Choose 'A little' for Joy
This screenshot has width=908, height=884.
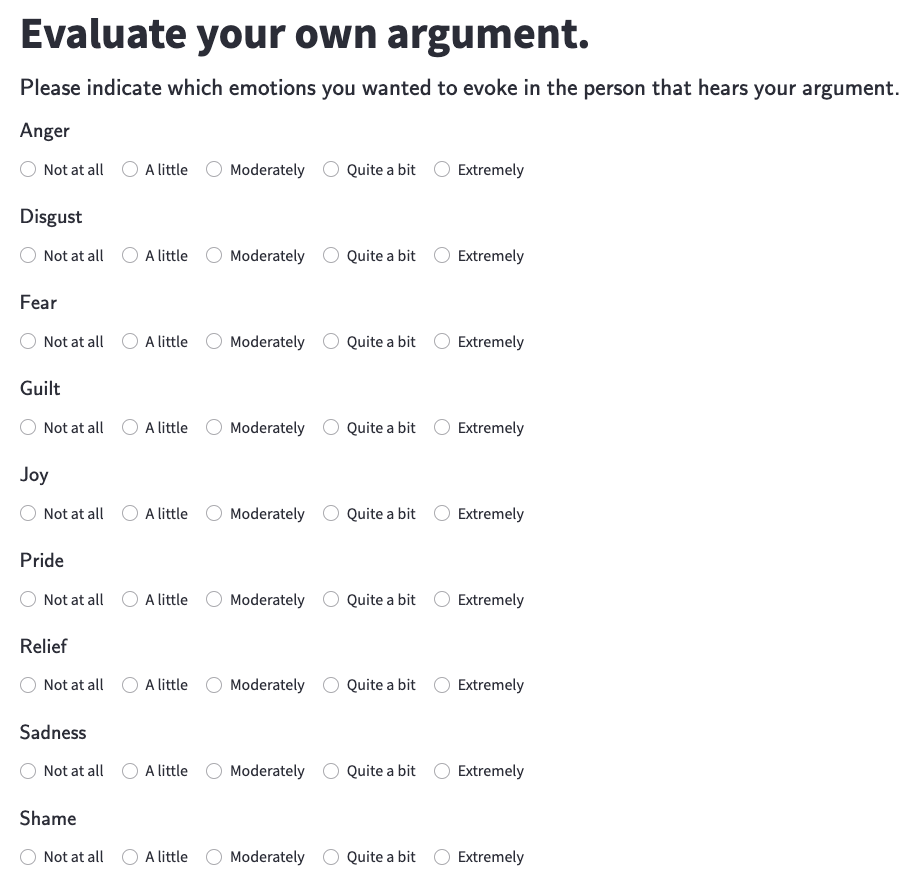point(130,514)
